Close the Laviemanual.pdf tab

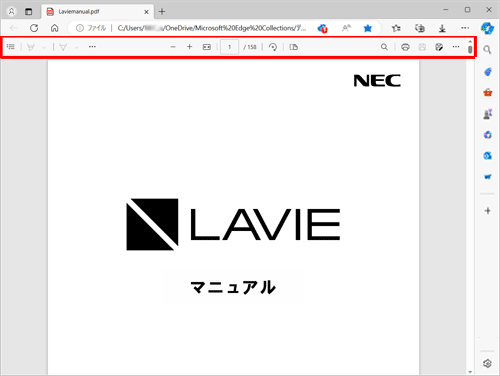coord(146,12)
